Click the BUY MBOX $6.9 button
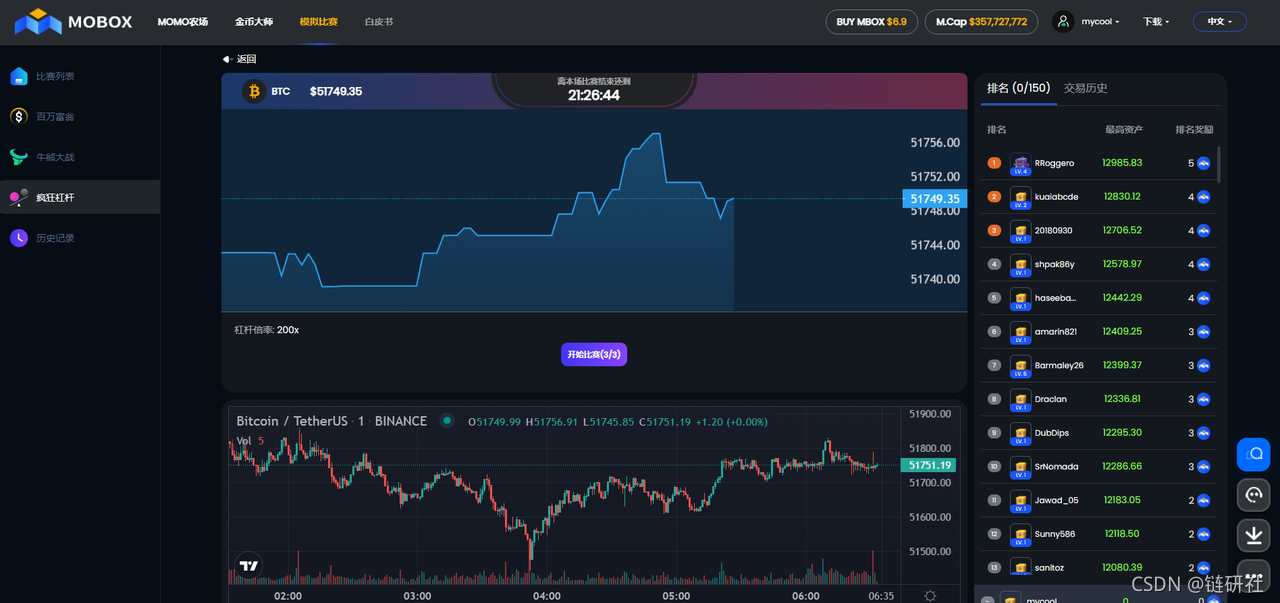The width and height of the screenshot is (1280, 603). (x=872, y=21)
